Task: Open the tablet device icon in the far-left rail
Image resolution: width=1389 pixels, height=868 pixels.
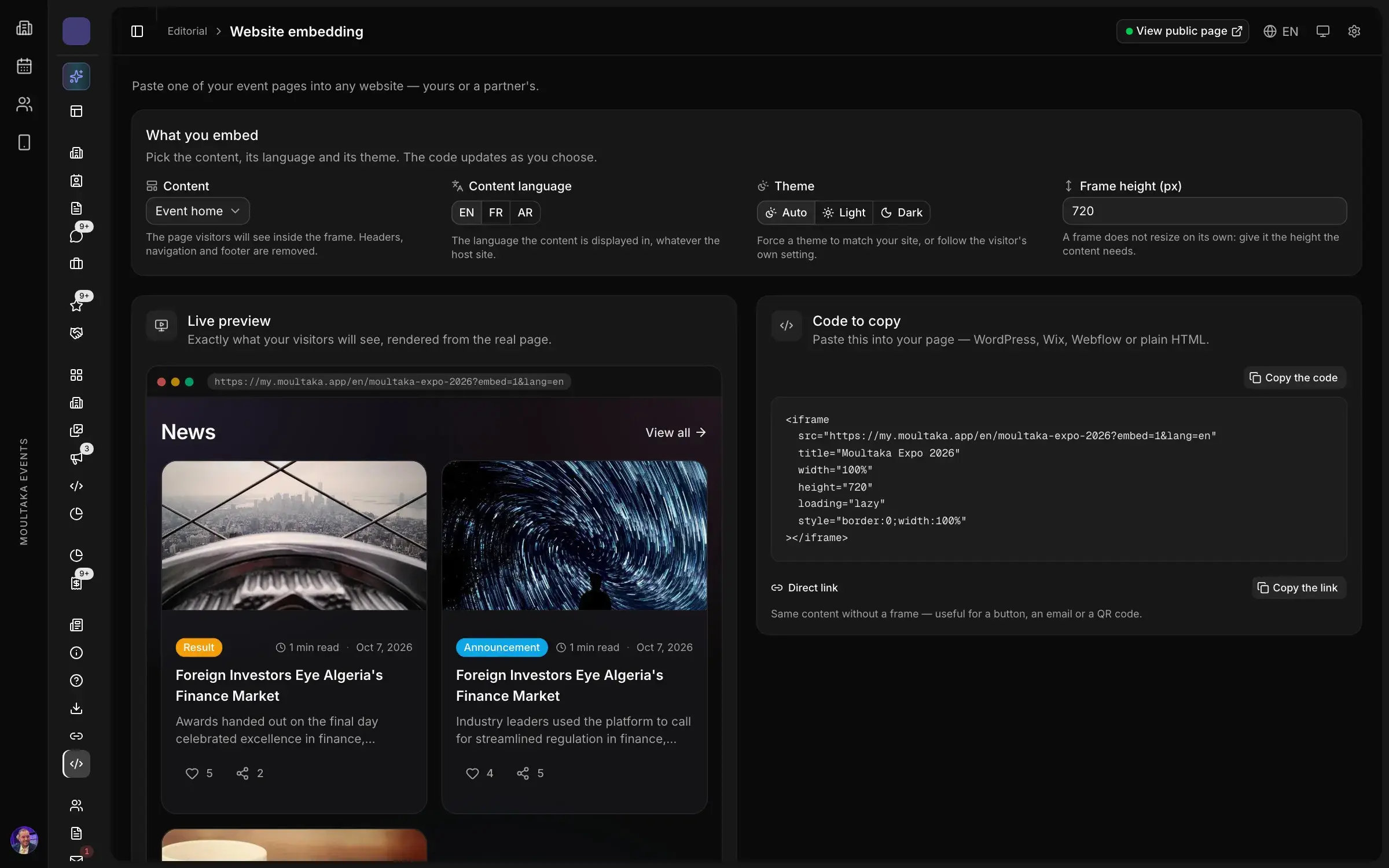Action: click(x=24, y=142)
